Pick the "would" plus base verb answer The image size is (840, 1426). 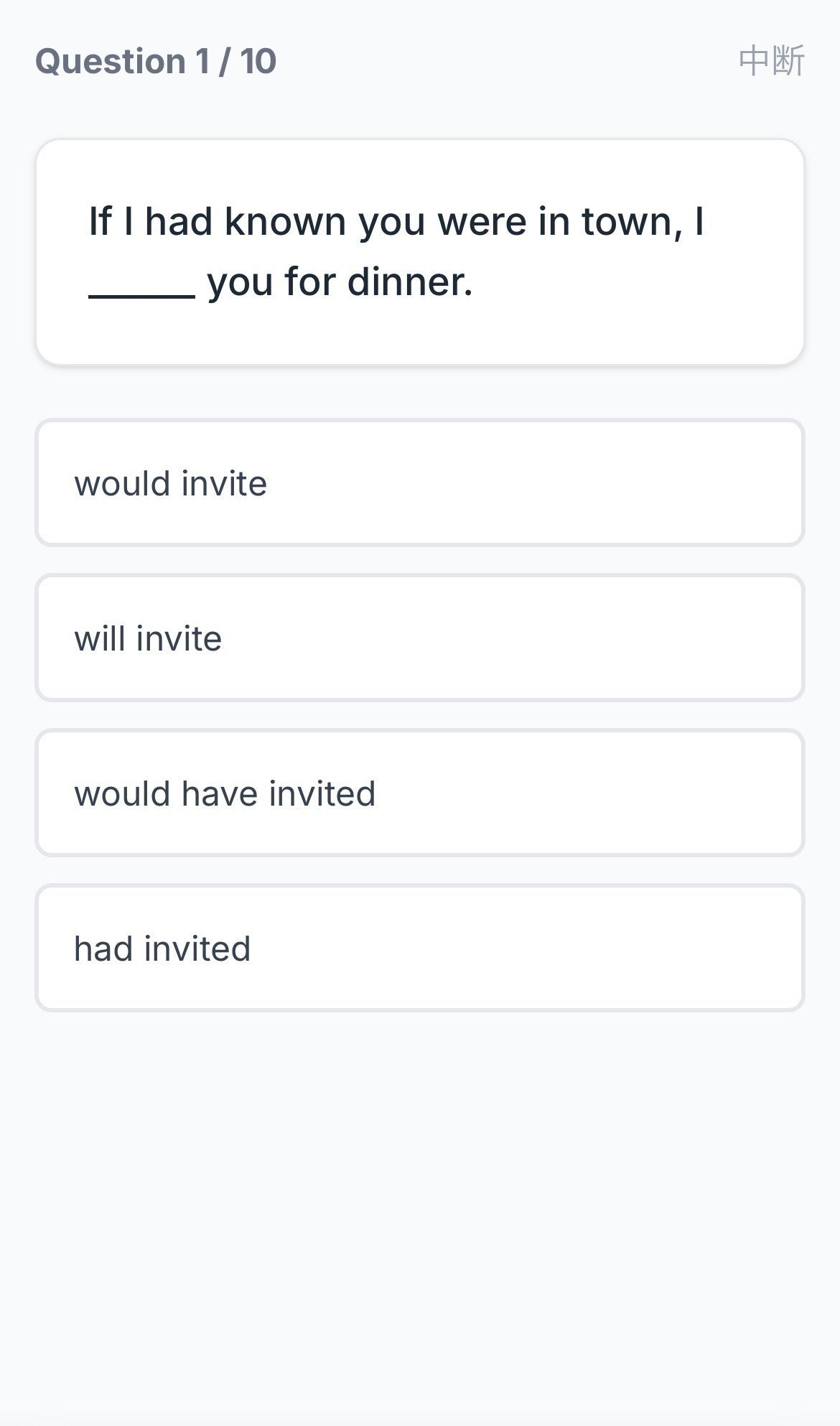coord(419,483)
